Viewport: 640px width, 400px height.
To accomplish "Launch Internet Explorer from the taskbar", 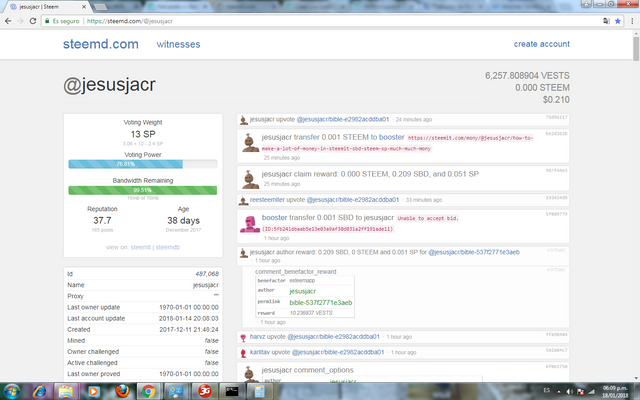I will (x=40, y=391).
